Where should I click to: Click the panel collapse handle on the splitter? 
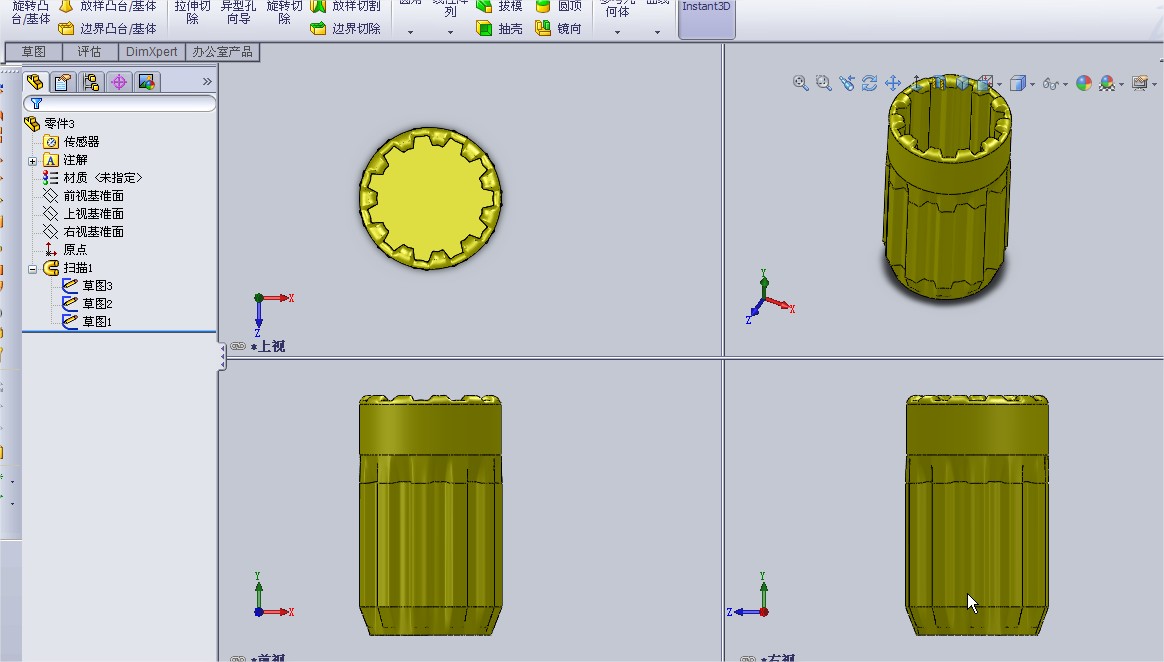[x=222, y=357]
